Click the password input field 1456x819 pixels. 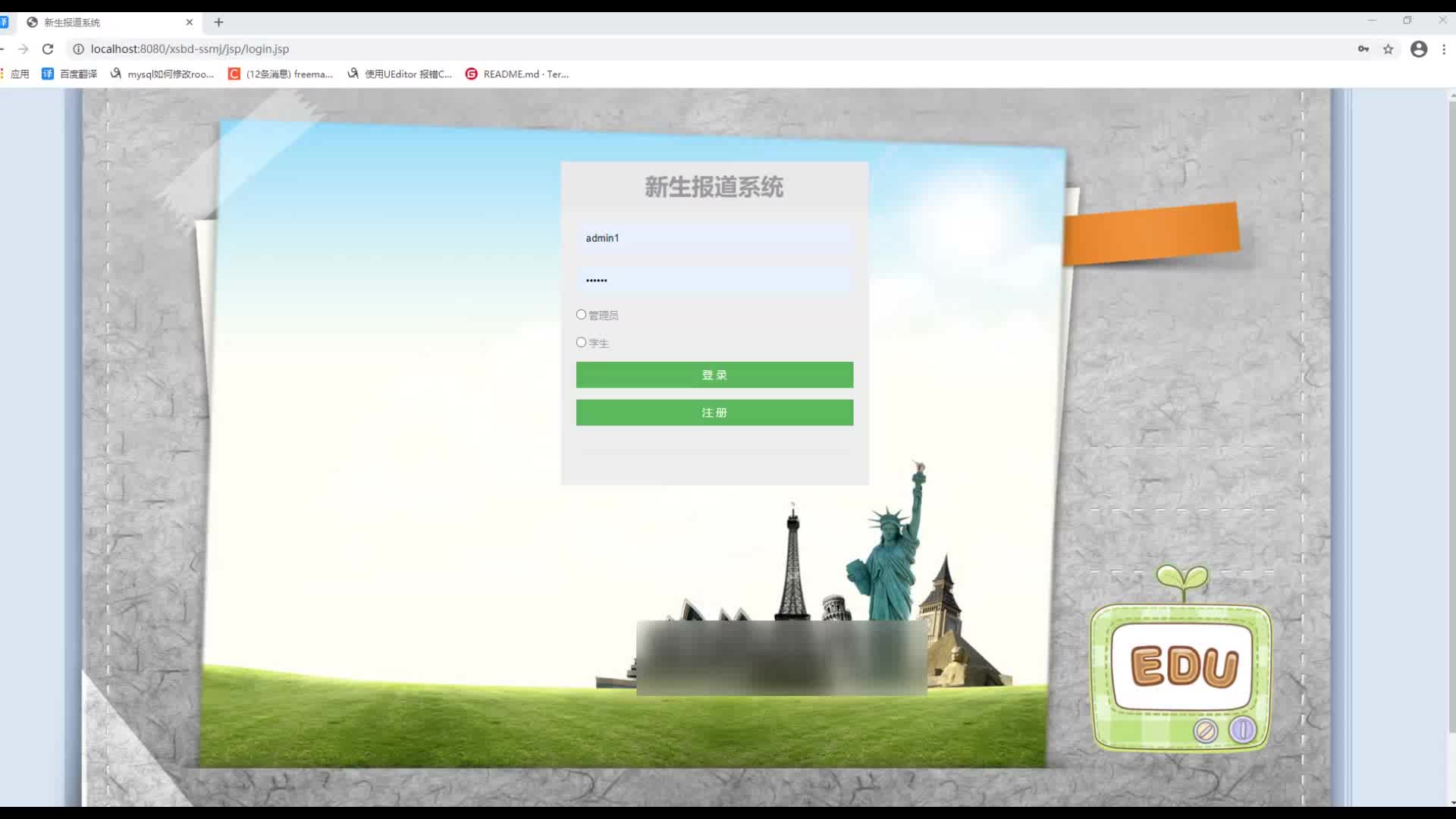point(714,280)
